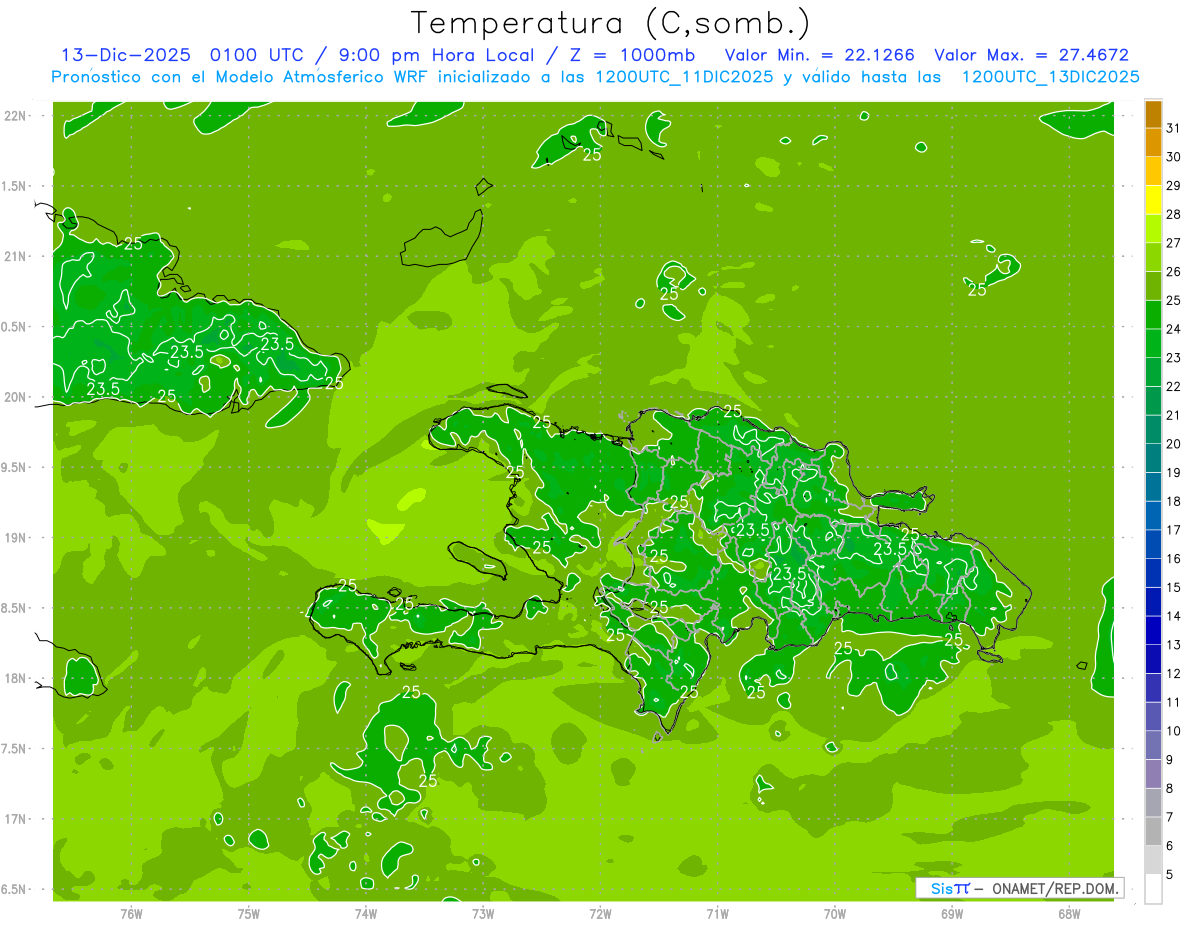Screen dimensions: 1200x927
Task: Click the "68W" longitude axis label
Action: pyautogui.click(x=1069, y=914)
